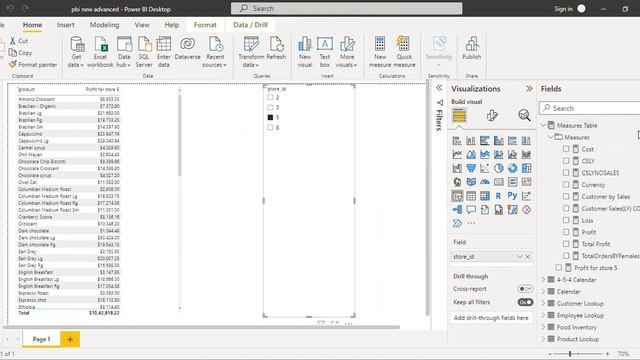The image size is (640, 360).
Task: Open the Transform data dropdown
Action: (x=250, y=61)
